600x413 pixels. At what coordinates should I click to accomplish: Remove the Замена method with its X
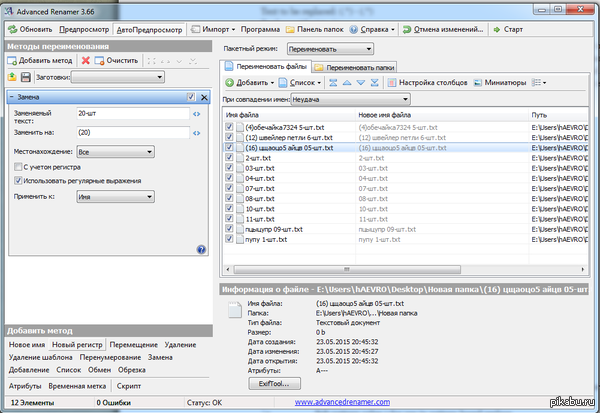point(203,97)
